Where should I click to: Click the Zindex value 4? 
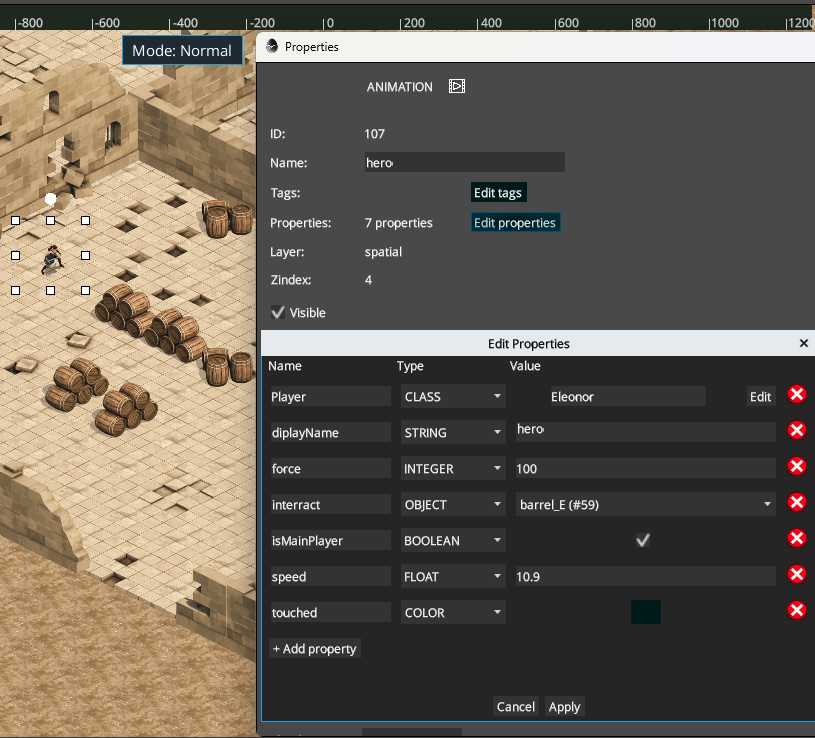click(x=369, y=280)
